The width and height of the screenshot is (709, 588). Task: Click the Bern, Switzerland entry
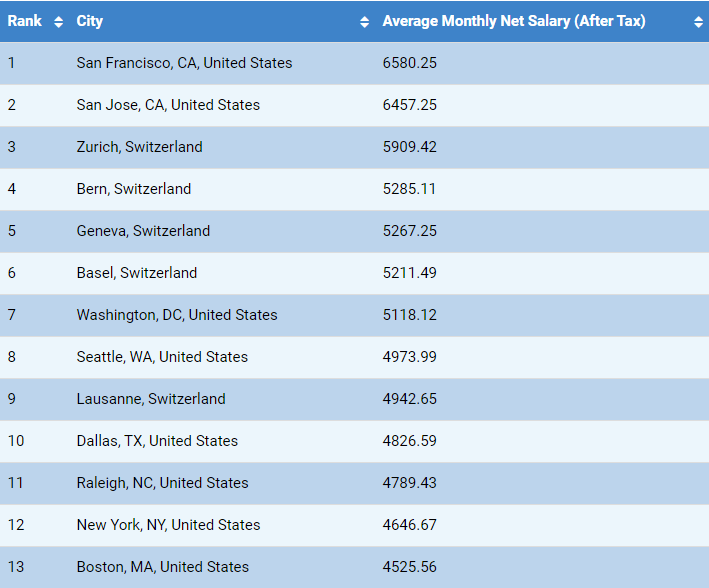[133, 189]
